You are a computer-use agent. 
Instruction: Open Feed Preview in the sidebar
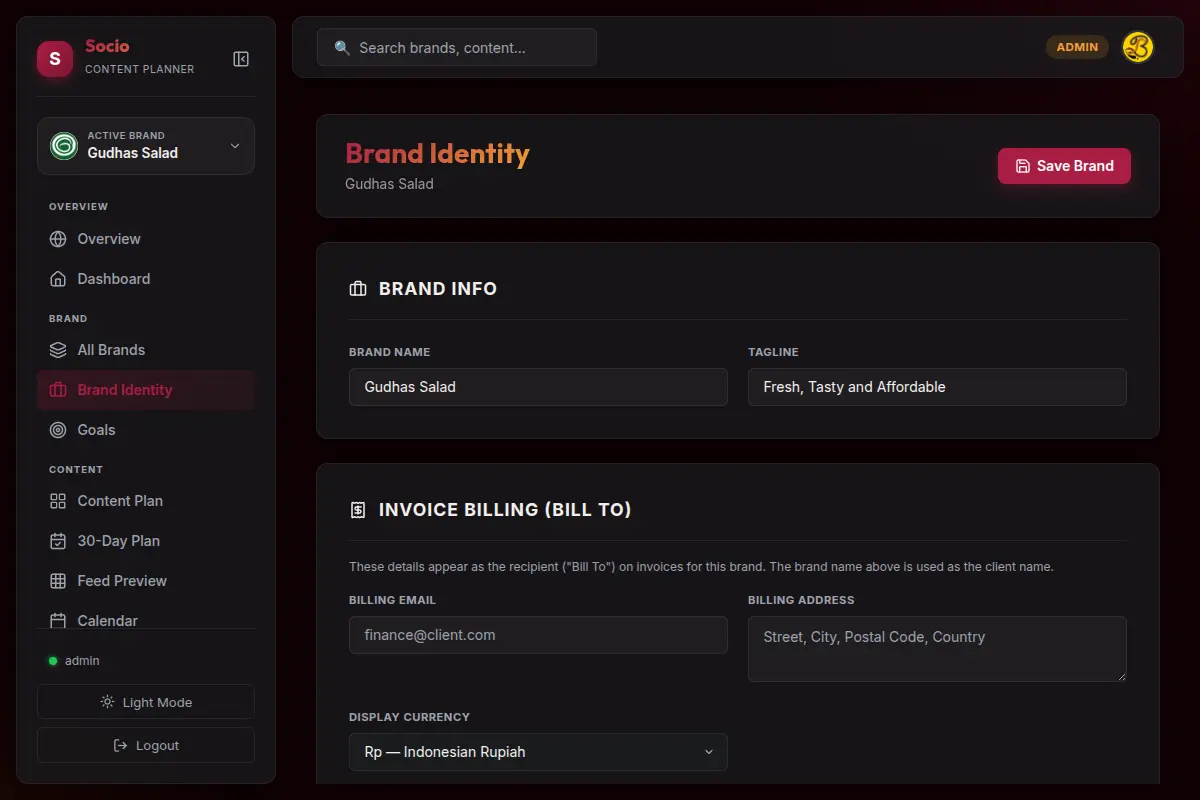(146, 581)
